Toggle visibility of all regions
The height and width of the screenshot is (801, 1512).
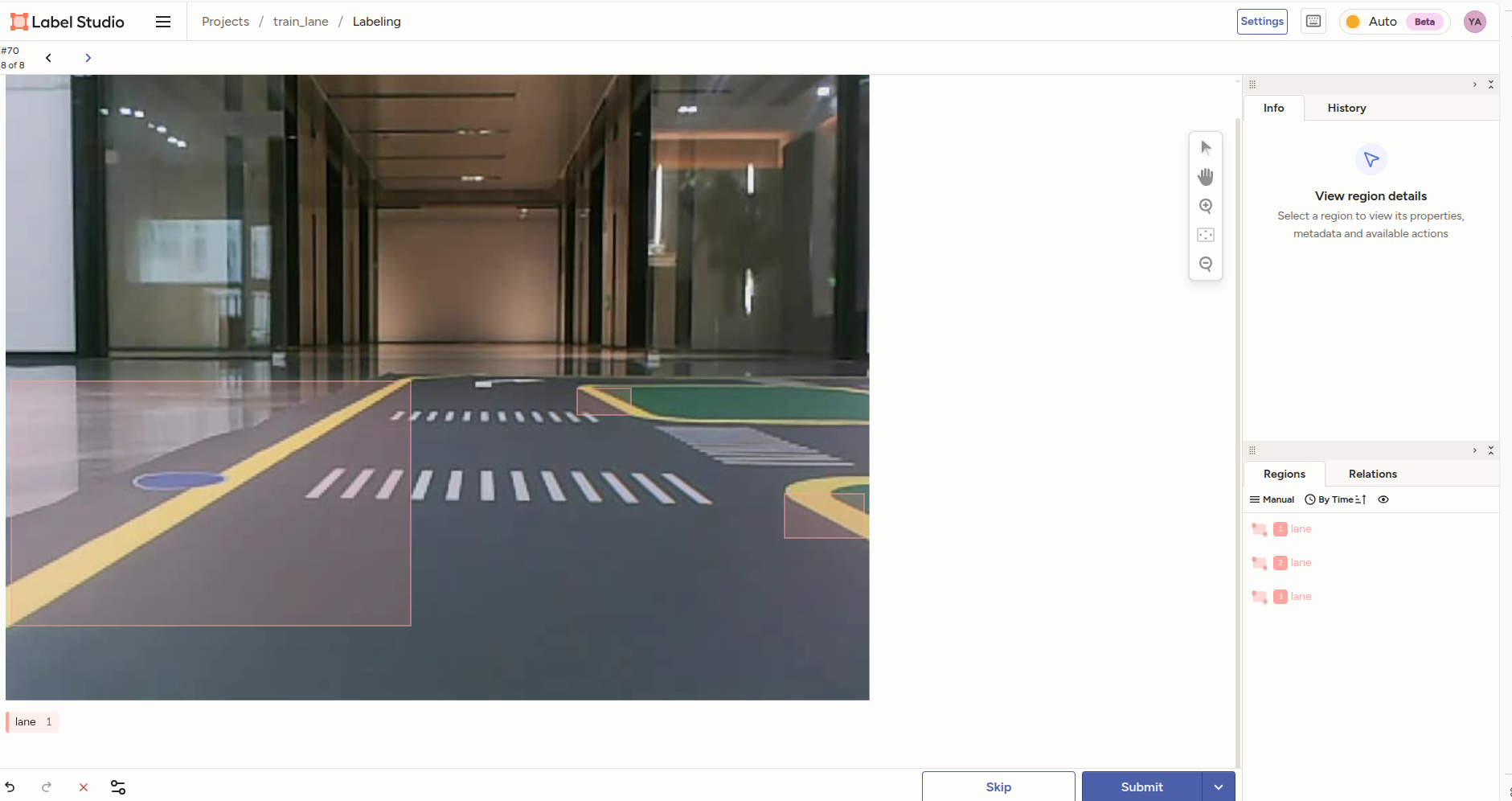point(1383,499)
